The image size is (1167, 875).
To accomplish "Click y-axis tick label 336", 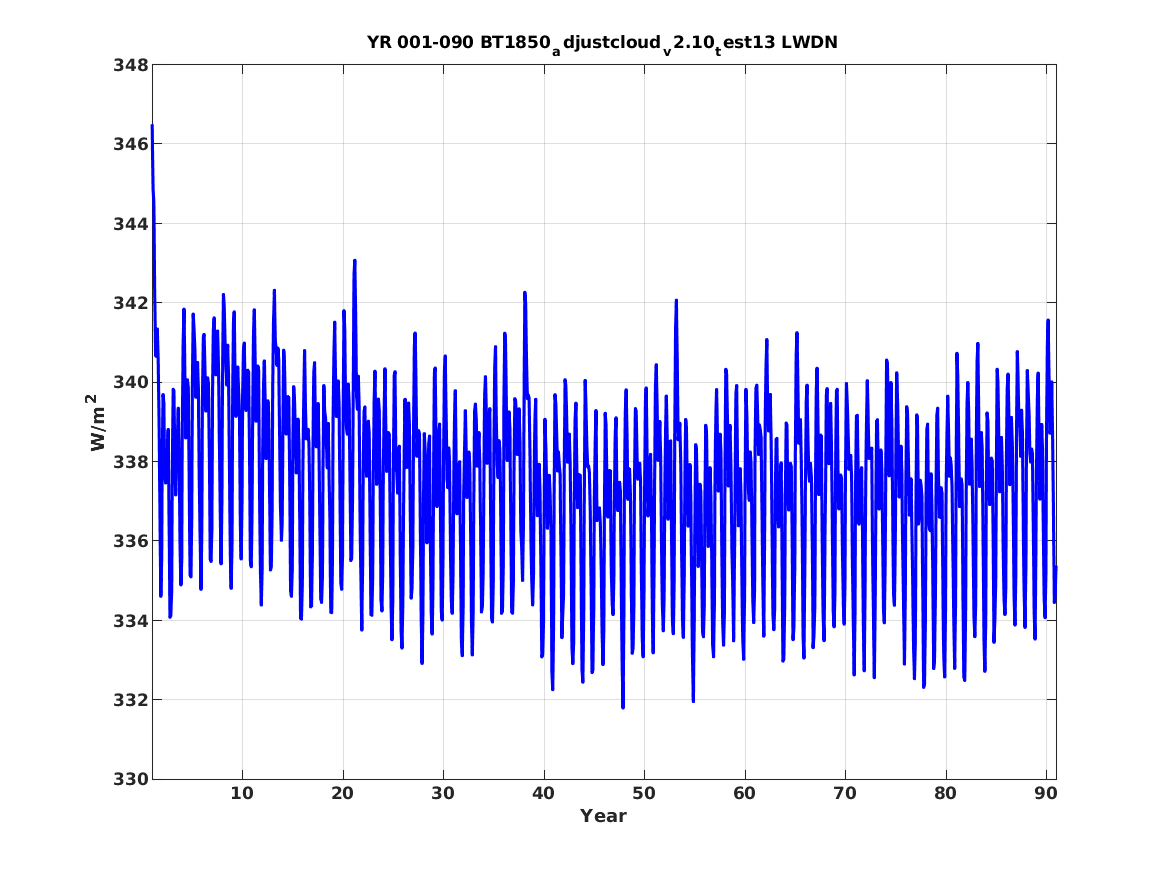I will coord(131,541).
